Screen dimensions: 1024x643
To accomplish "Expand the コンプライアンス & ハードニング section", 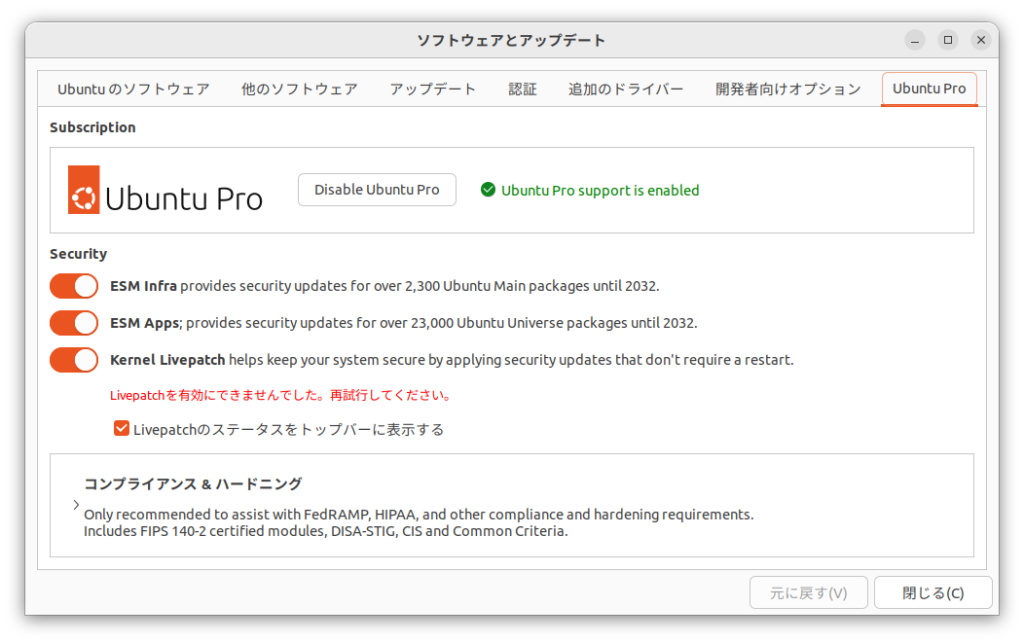I will click(x=76, y=505).
